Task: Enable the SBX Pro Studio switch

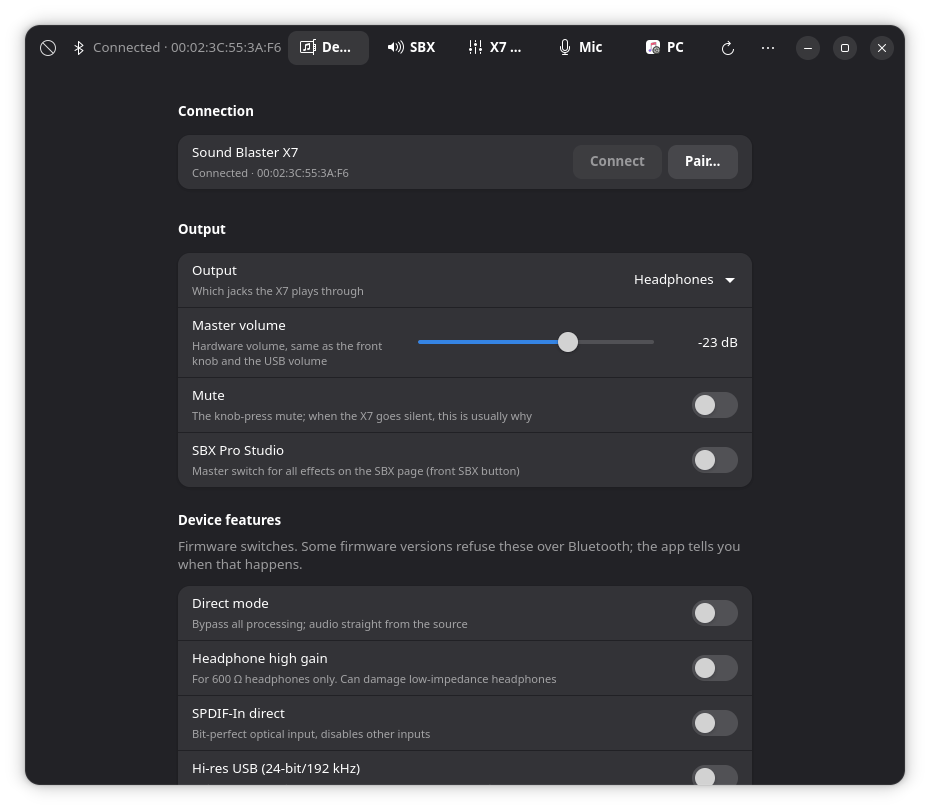Action: coord(715,460)
